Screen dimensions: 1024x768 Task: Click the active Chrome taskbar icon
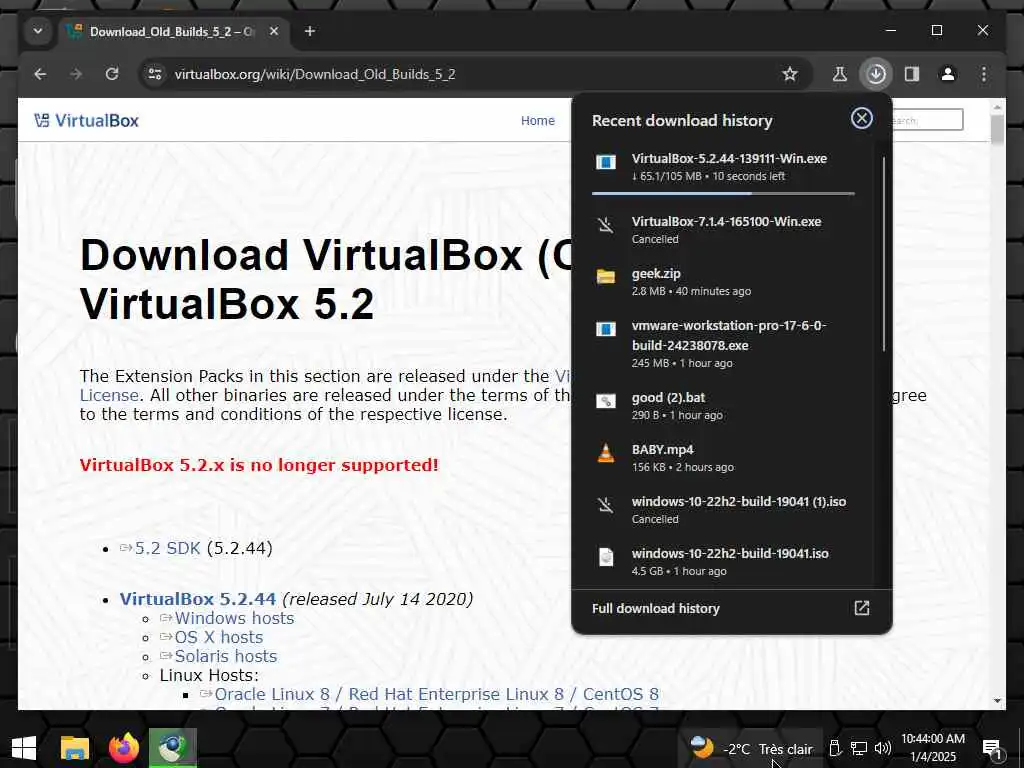point(172,747)
